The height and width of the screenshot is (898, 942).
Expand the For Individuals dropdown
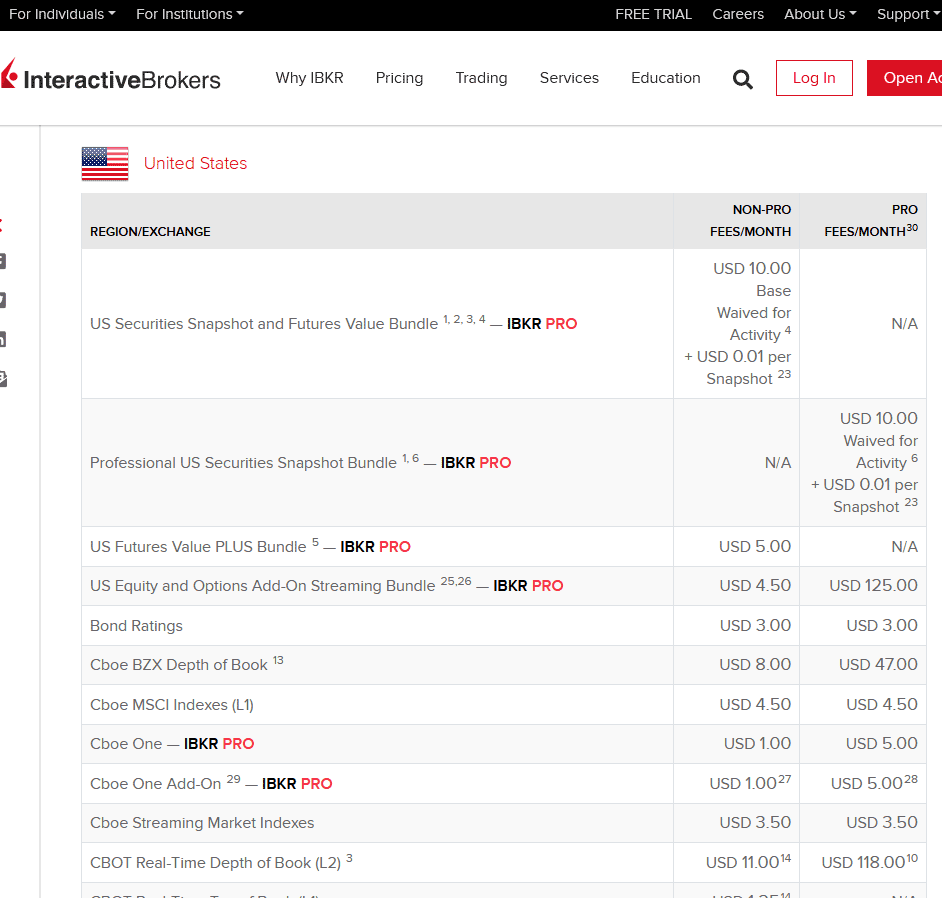point(62,14)
